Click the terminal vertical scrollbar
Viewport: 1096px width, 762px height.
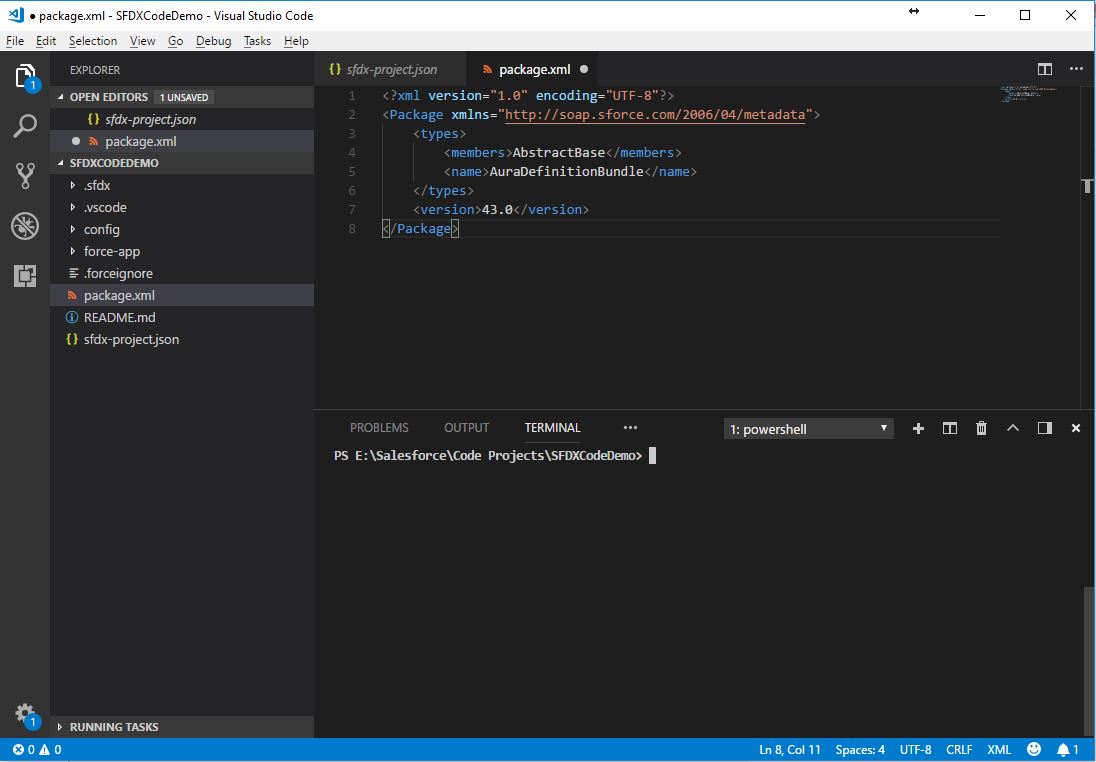click(1088, 661)
